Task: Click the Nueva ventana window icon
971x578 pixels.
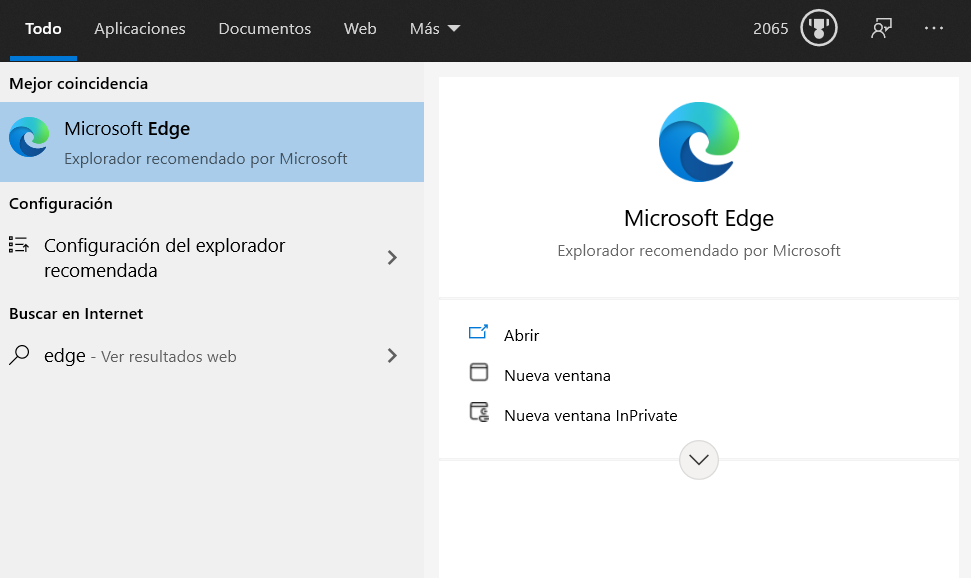Action: point(479,372)
